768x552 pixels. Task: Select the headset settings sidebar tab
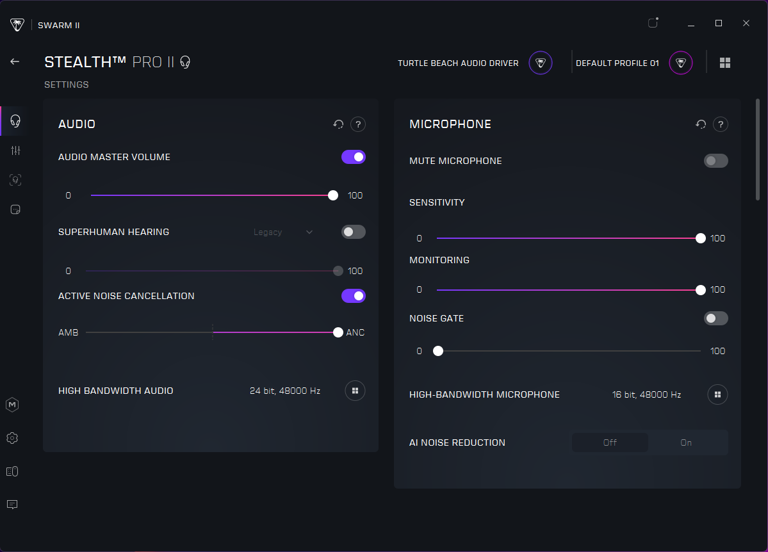pos(15,121)
